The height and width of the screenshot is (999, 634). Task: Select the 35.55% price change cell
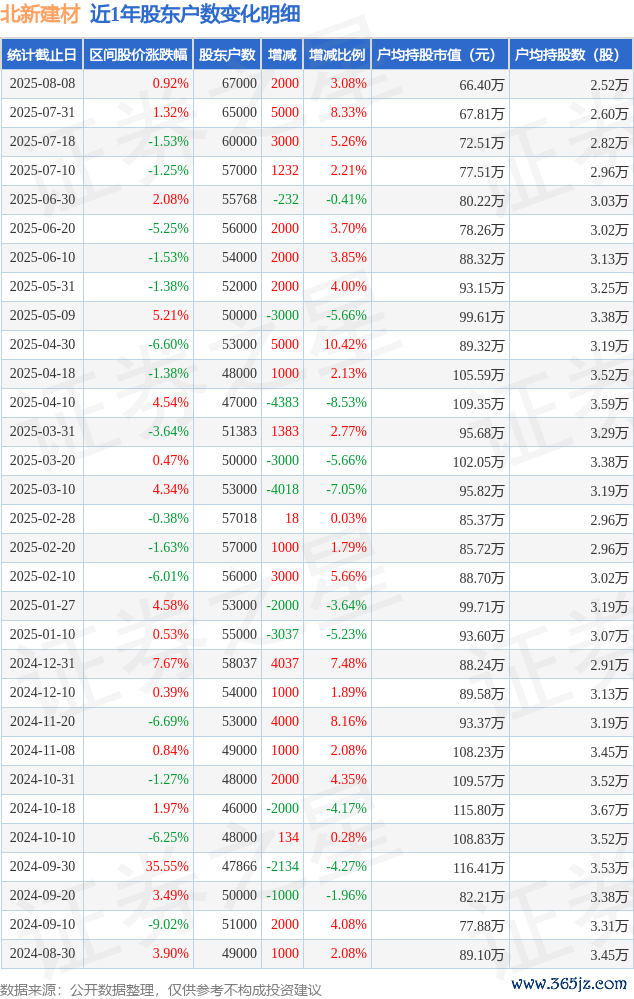(167, 866)
